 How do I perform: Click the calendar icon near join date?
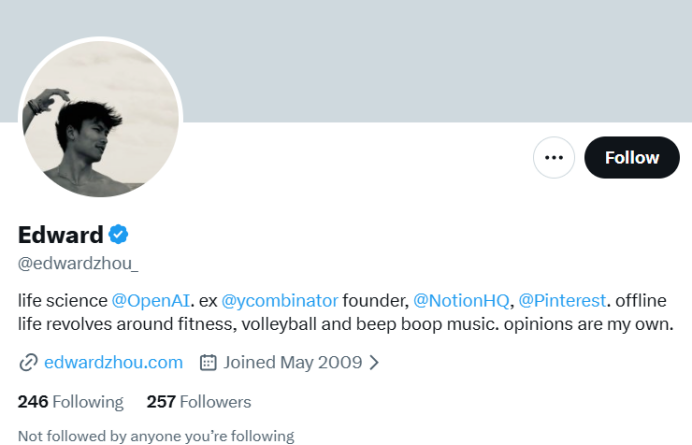[208, 362]
